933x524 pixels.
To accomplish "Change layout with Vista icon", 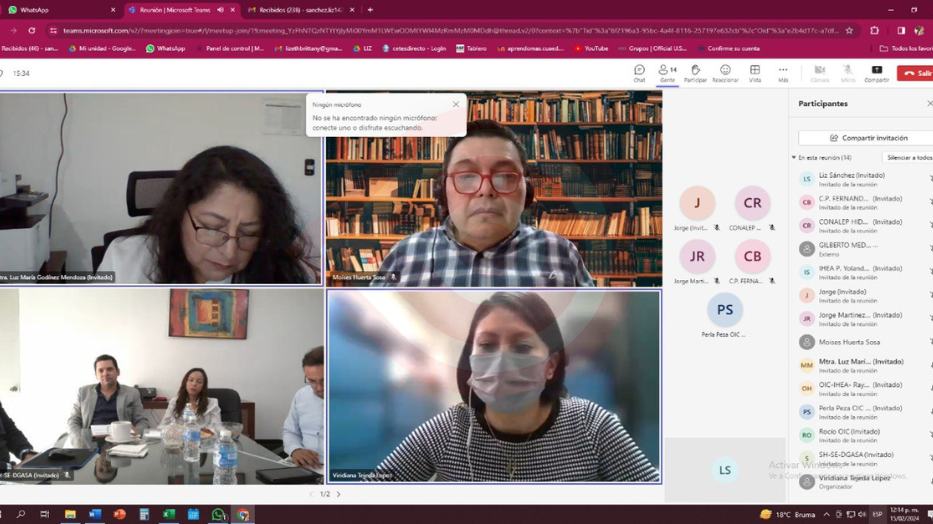I will tap(755, 73).
